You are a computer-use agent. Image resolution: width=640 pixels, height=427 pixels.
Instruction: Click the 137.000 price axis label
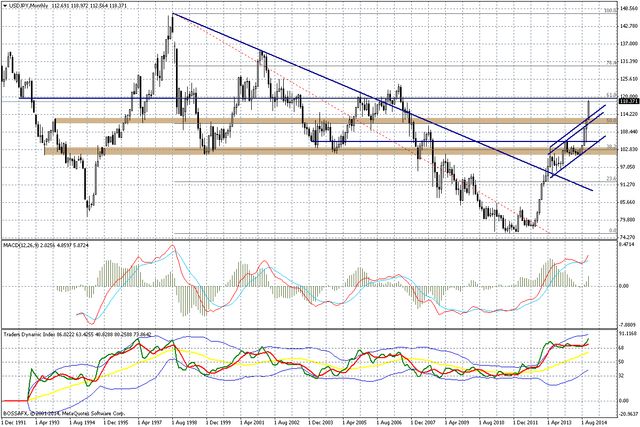pyautogui.click(x=629, y=44)
